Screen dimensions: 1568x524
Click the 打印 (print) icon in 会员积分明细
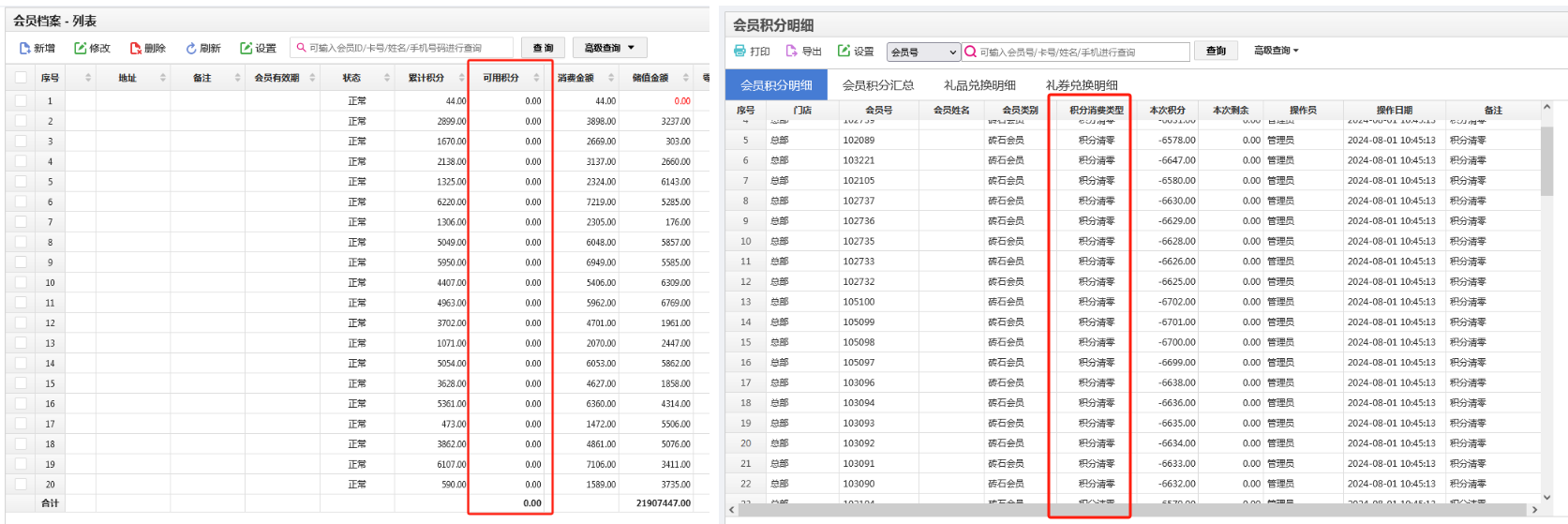(740, 51)
